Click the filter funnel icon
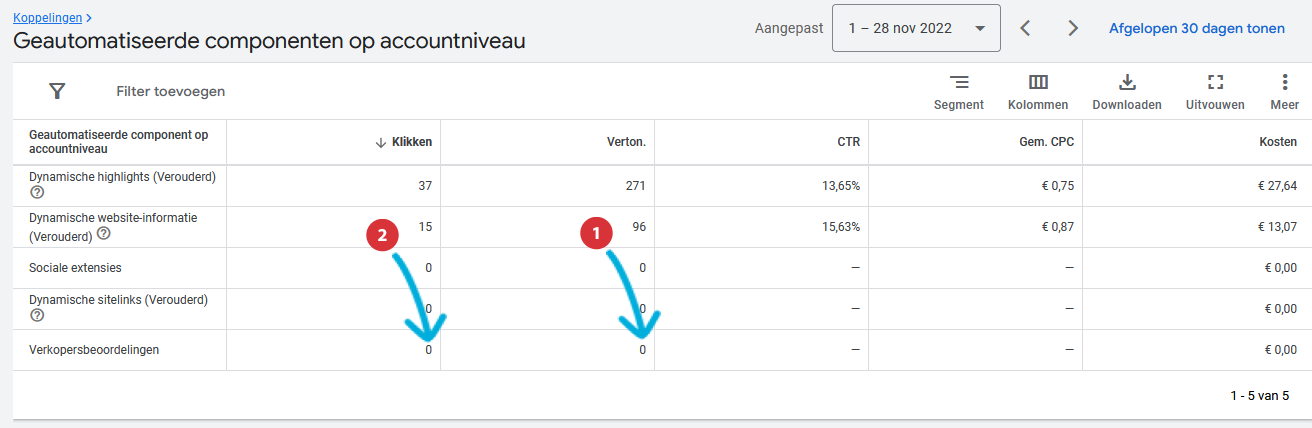 pos(57,91)
